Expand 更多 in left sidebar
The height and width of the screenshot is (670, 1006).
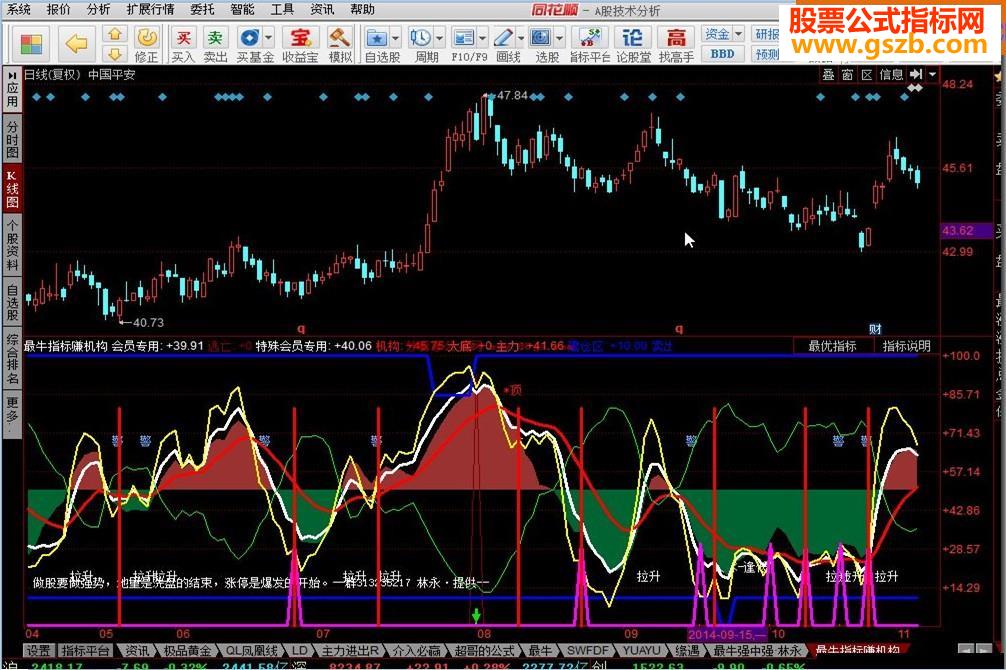pyautogui.click(x=12, y=413)
